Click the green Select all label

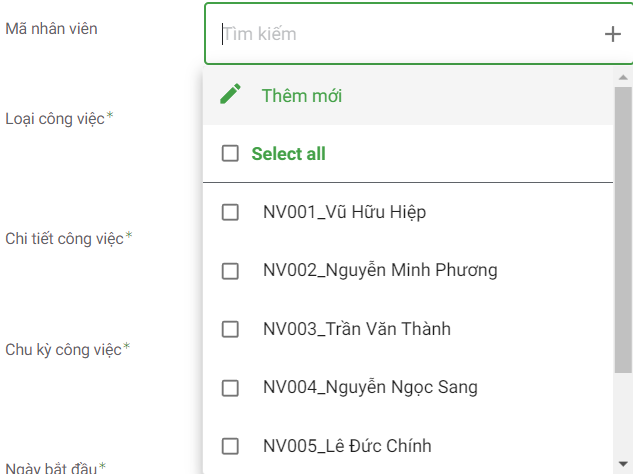coord(288,154)
